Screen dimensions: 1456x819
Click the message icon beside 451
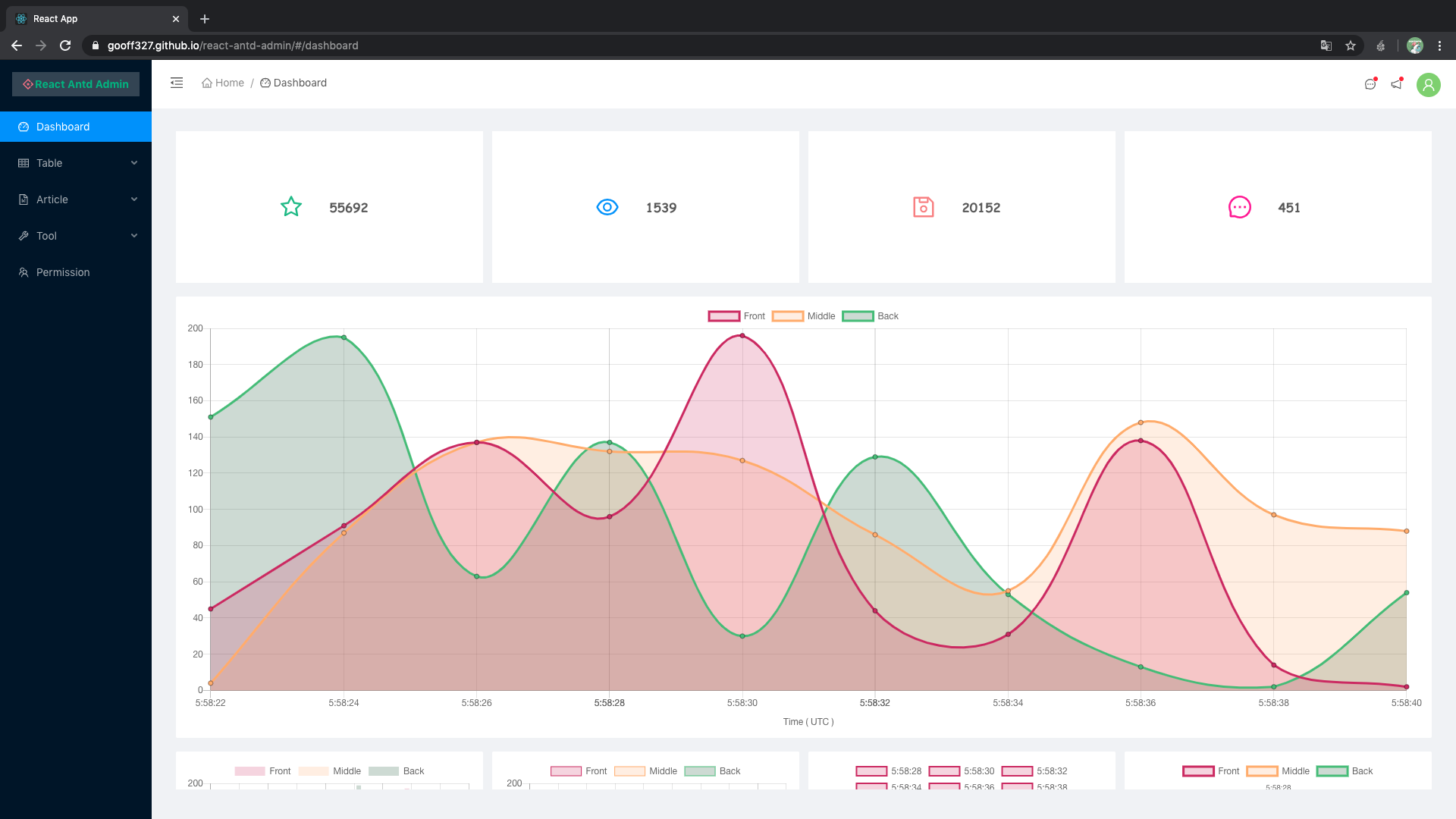point(1238,206)
